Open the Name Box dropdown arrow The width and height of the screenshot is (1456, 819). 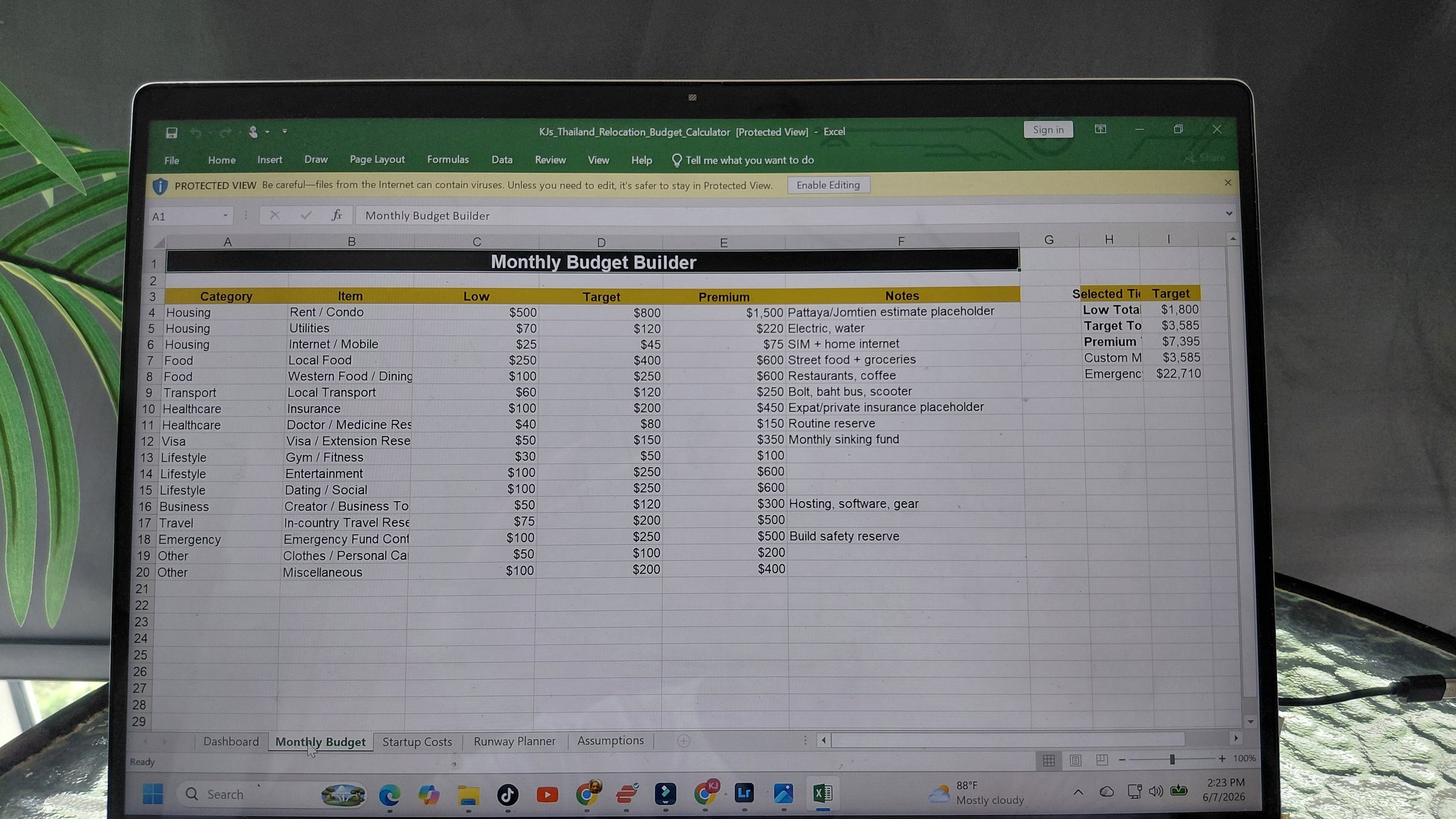pos(225,216)
